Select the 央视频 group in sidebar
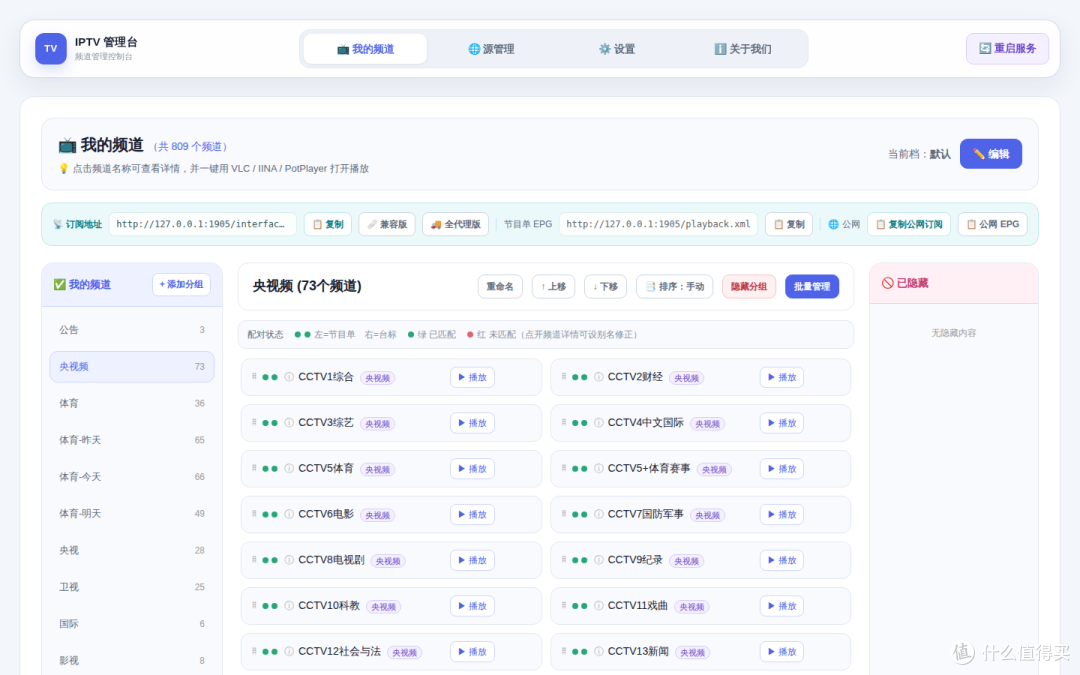 pyautogui.click(x=132, y=366)
